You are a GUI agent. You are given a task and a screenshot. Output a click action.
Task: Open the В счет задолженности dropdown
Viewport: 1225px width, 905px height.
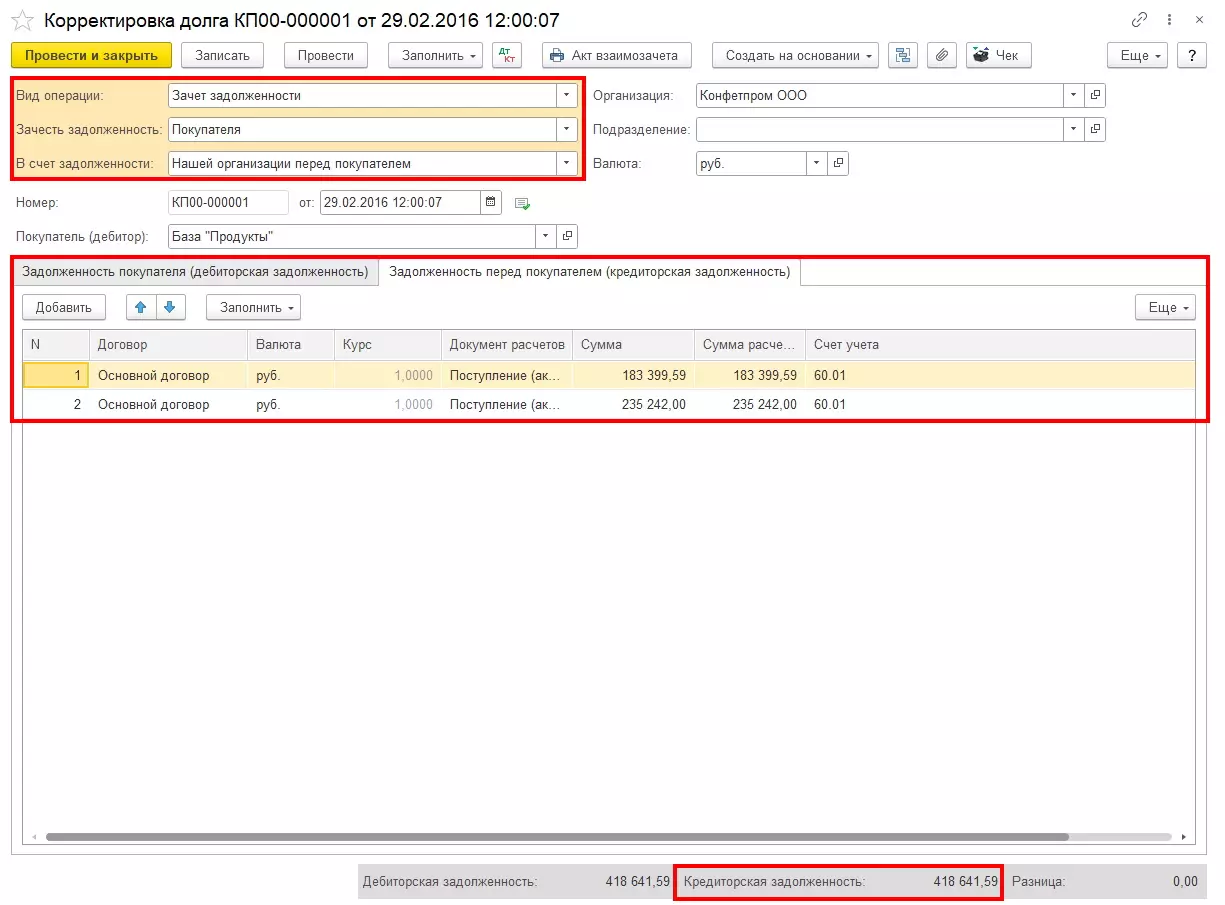pyautogui.click(x=567, y=163)
